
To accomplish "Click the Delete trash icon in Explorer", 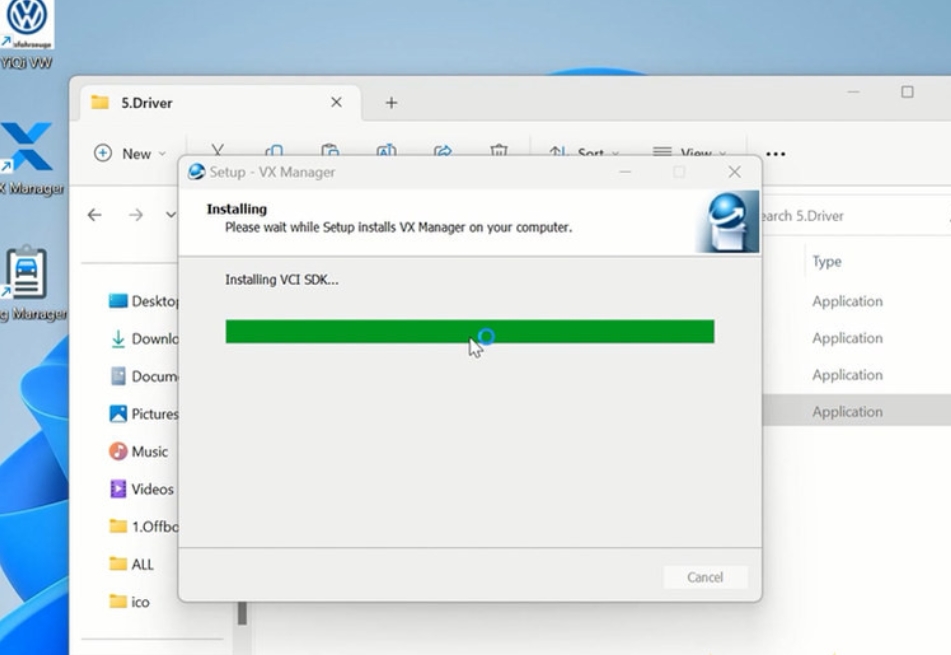I will (x=499, y=150).
